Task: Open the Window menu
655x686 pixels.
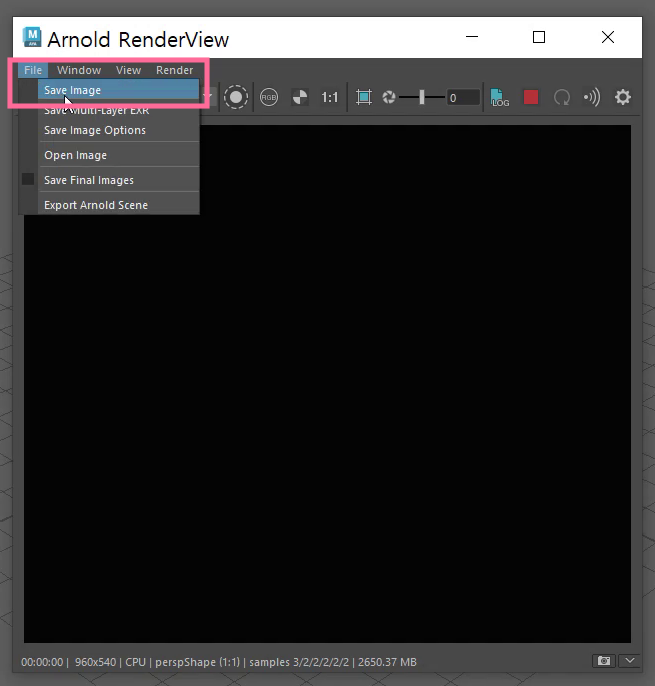Action: 79,70
